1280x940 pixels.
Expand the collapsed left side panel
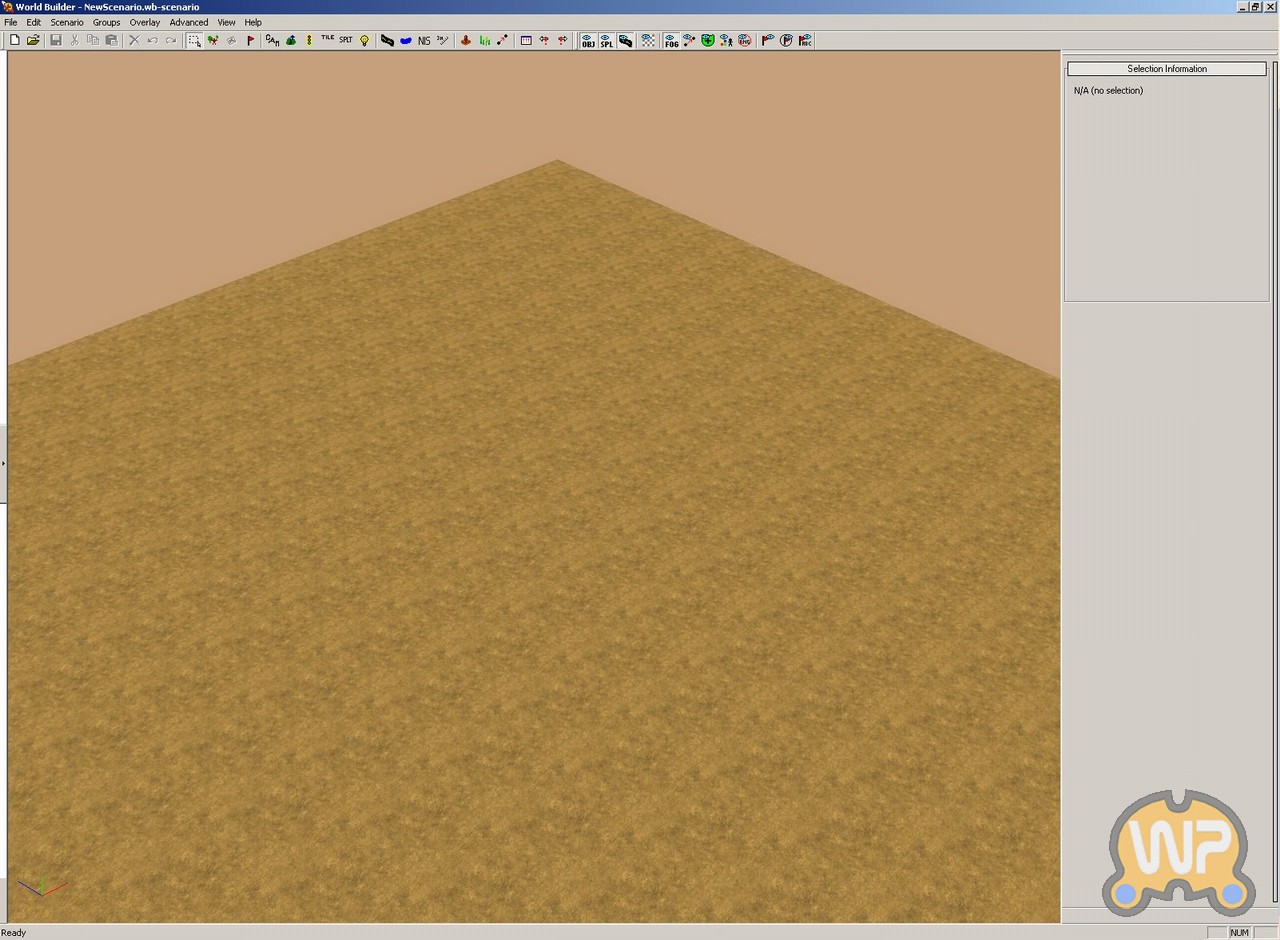pyautogui.click(x=3, y=463)
